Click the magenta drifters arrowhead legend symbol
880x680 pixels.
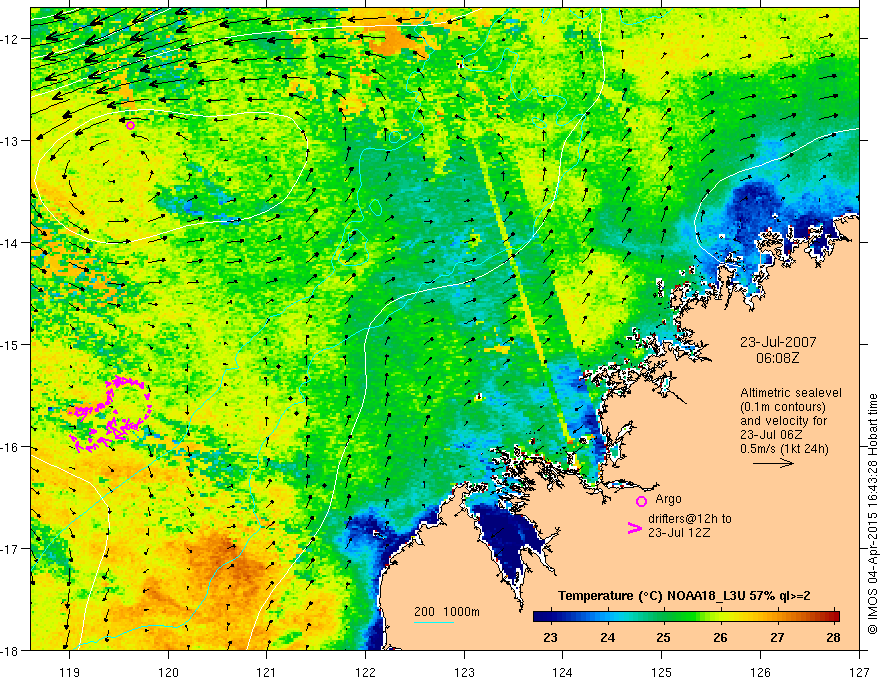point(635,528)
